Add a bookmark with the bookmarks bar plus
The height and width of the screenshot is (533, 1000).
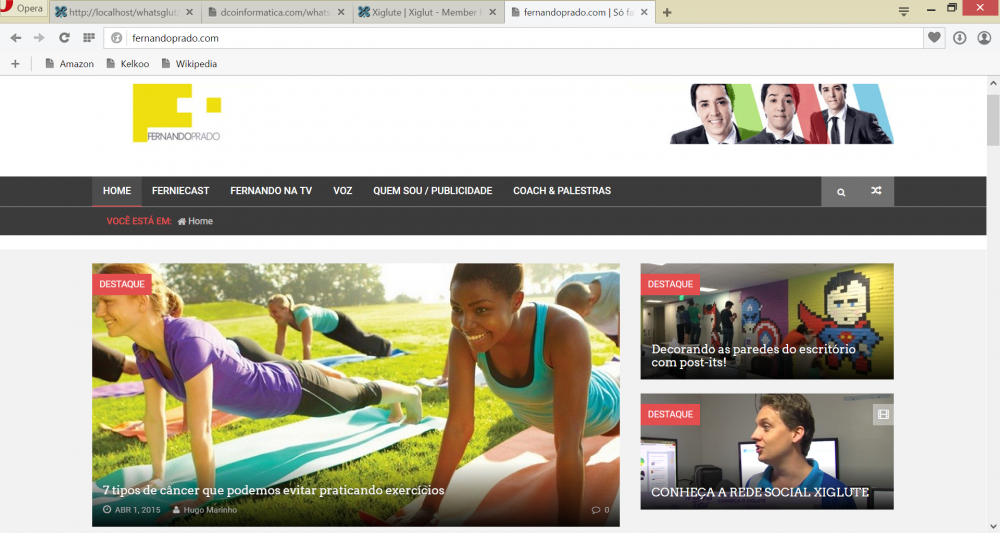pos(15,64)
